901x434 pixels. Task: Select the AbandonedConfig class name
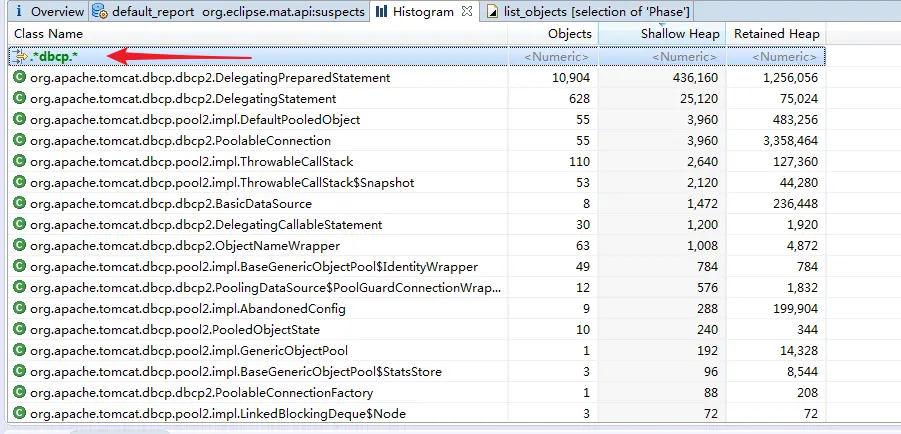pyautogui.click(x=187, y=309)
